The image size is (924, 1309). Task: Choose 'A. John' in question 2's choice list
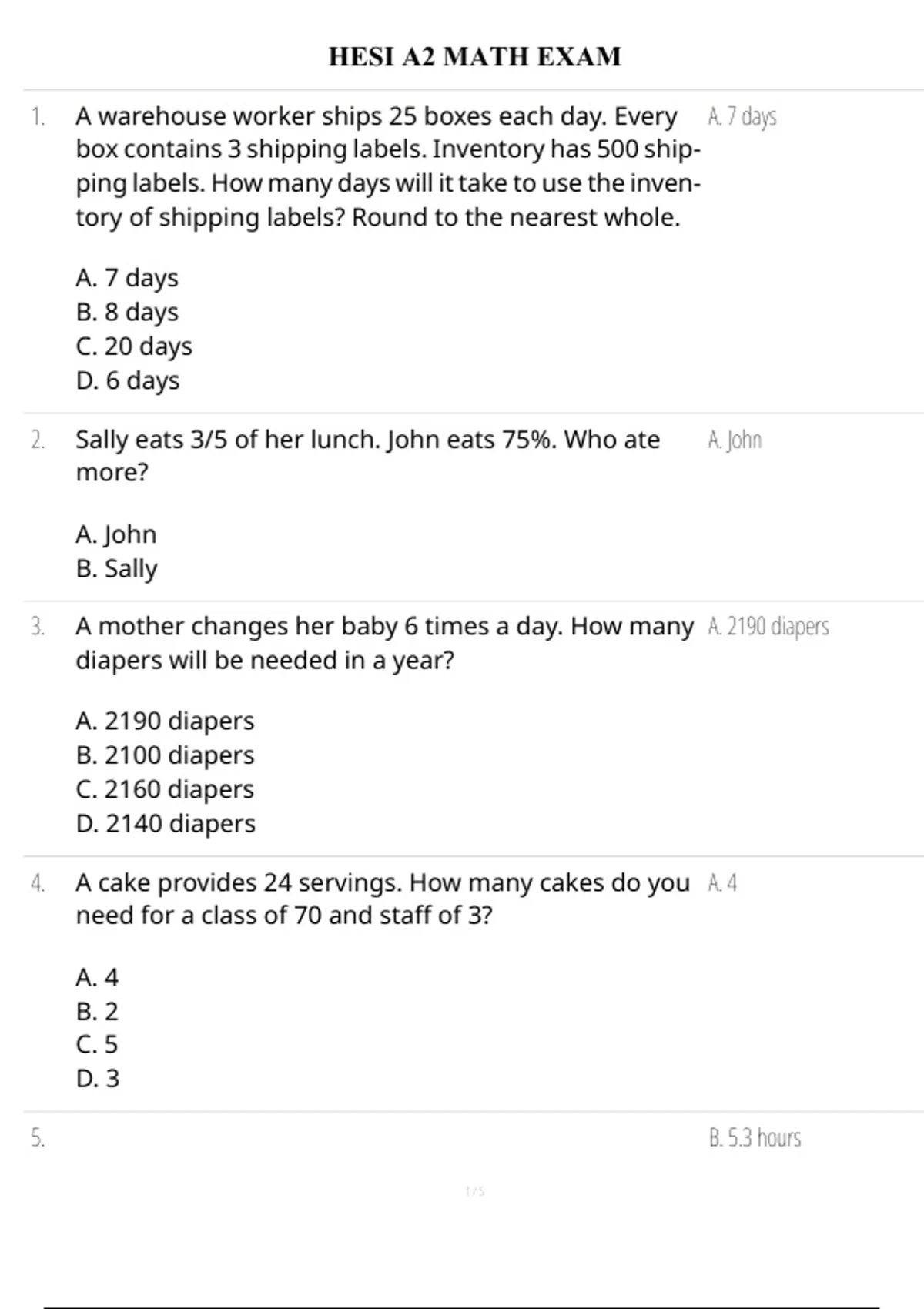tap(116, 534)
